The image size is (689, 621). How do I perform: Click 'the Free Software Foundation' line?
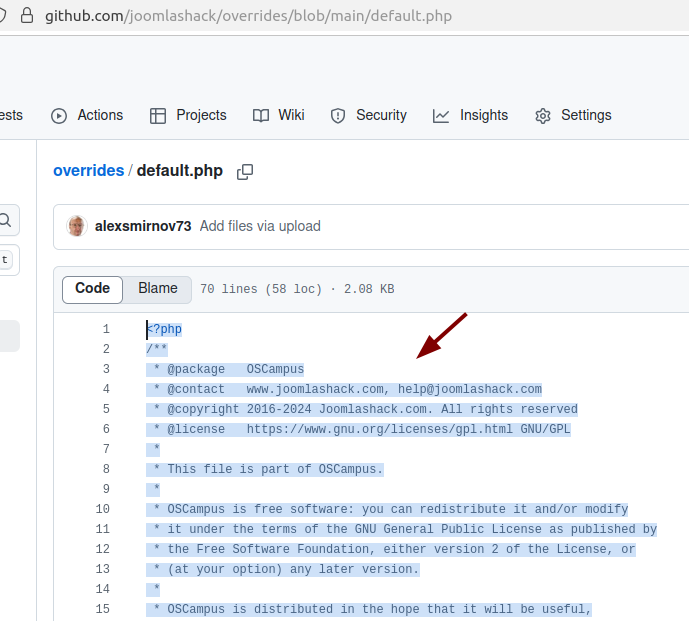[391, 549]
